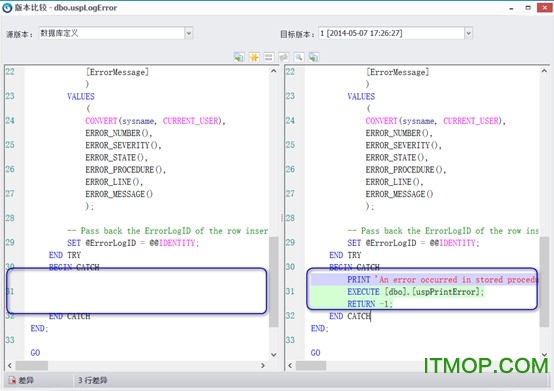Click ERROR_SEVERITY() in the right pane
This screenshot has width=554, height=391.
pos(403,145)
